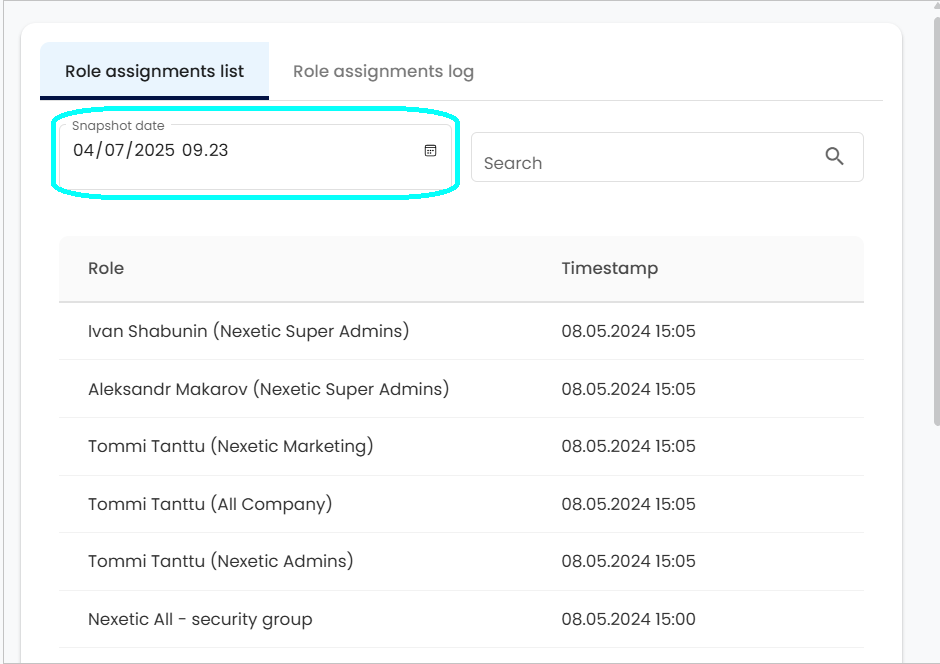The image size is (940, 664).
Task: Open the Role assignments log tab
Action: (383, 71)
